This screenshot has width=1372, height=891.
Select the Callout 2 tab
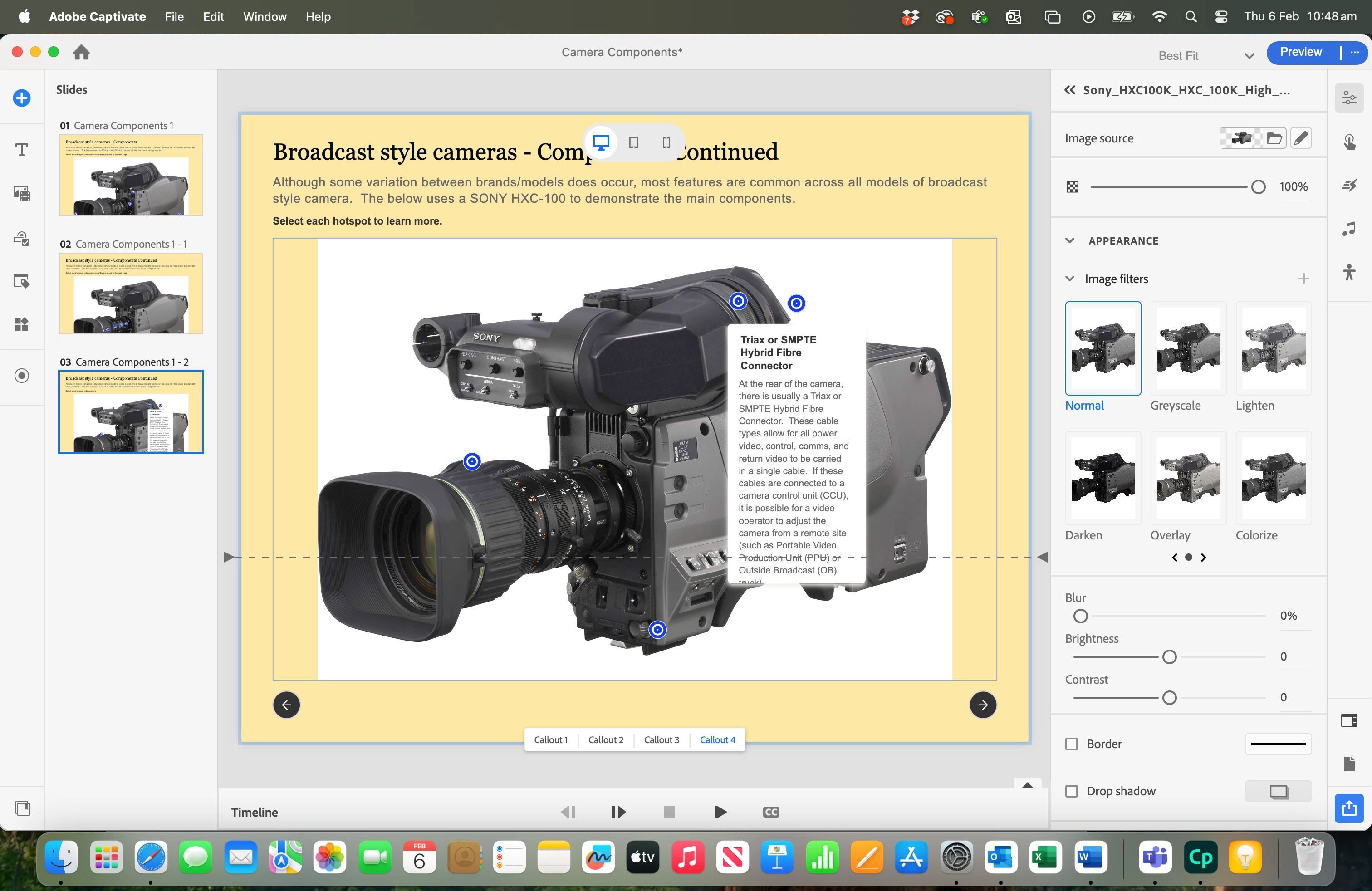click(x=605, y=740)
